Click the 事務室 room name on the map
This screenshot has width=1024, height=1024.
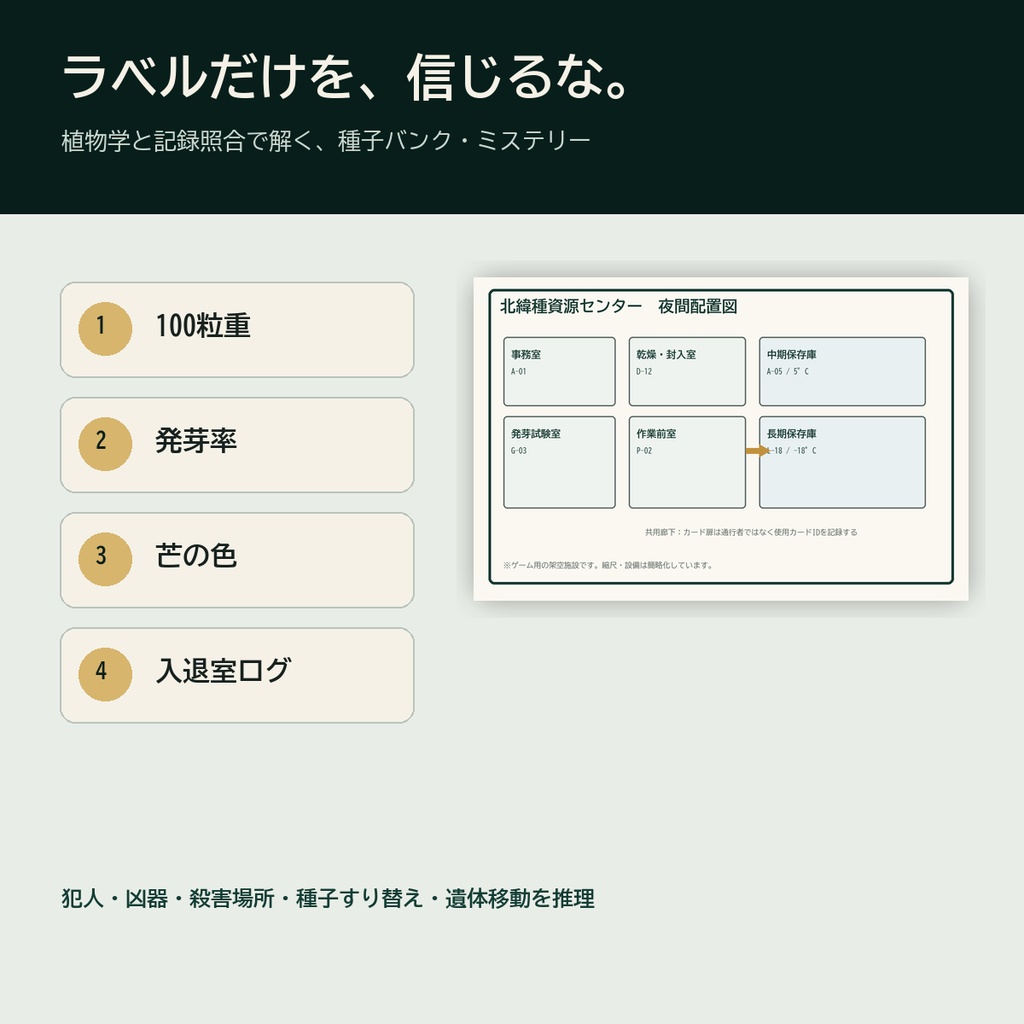pos(526,355)
